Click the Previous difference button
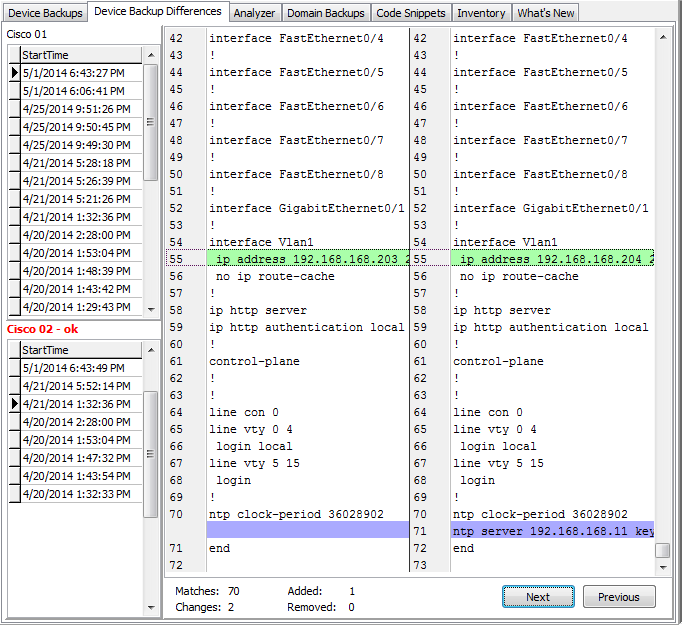This screenshot has width=682, height=626. [619, 597]
